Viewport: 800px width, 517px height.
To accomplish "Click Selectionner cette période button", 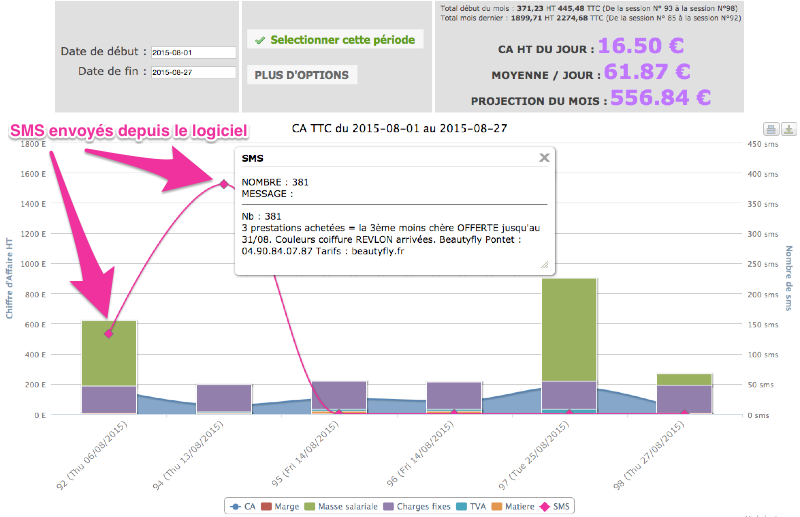I will 335,40.
